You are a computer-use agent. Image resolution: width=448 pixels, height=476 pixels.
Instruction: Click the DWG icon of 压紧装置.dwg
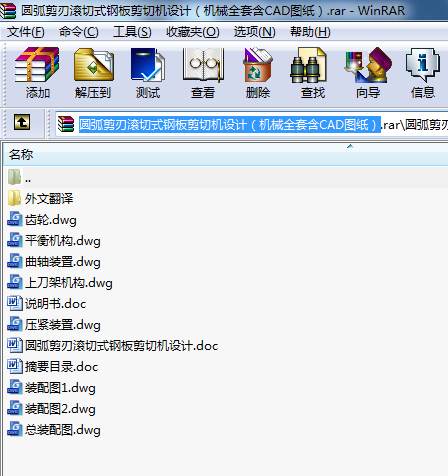click(15, 324)
